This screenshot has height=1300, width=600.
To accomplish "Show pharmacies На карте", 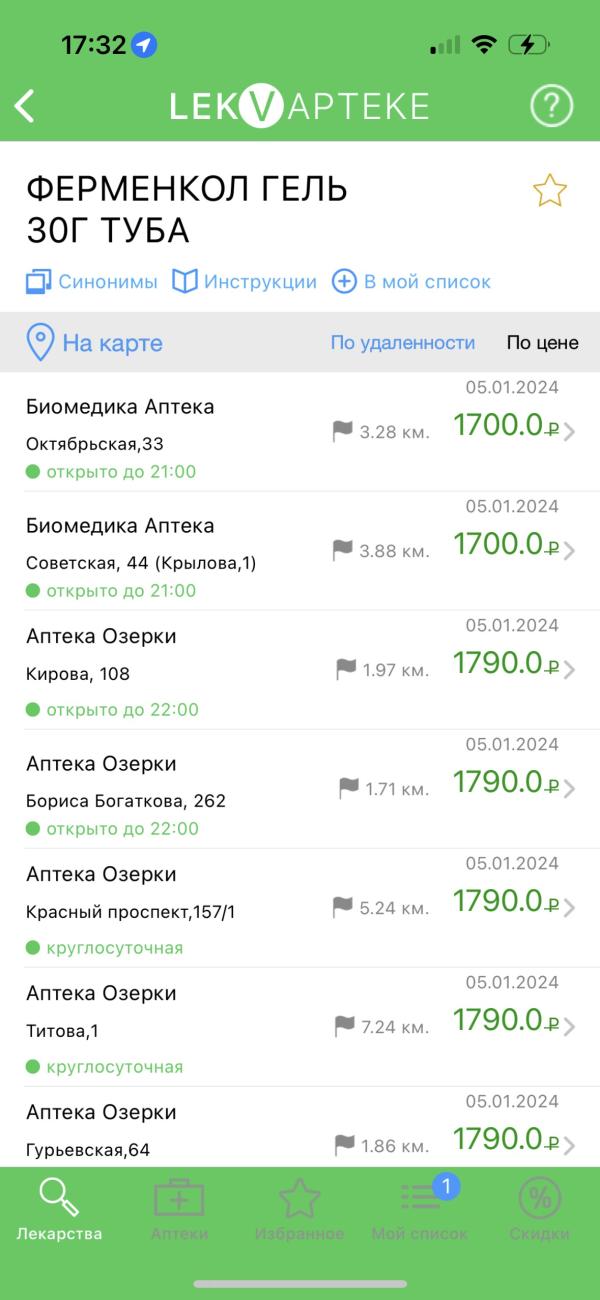I will [94, 343].
